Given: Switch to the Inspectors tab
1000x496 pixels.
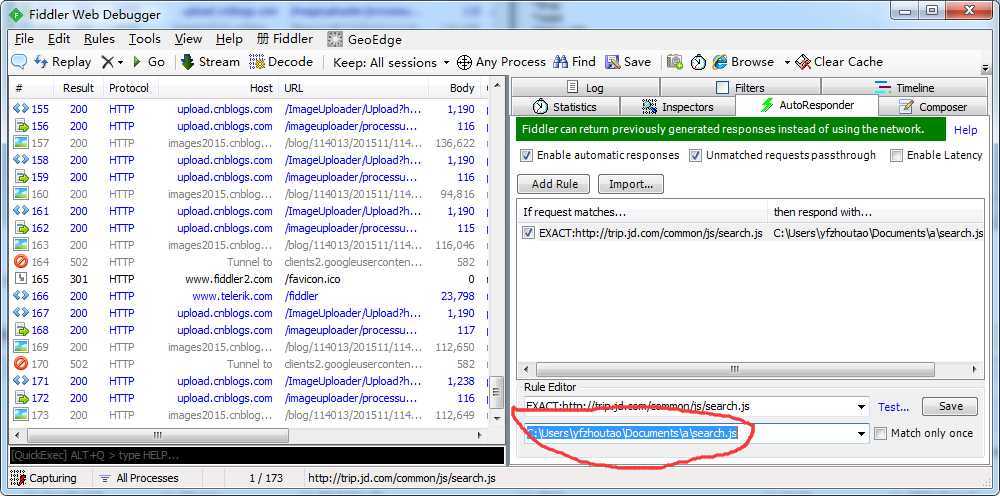Looking at the screenshot, I should [677, 106].
